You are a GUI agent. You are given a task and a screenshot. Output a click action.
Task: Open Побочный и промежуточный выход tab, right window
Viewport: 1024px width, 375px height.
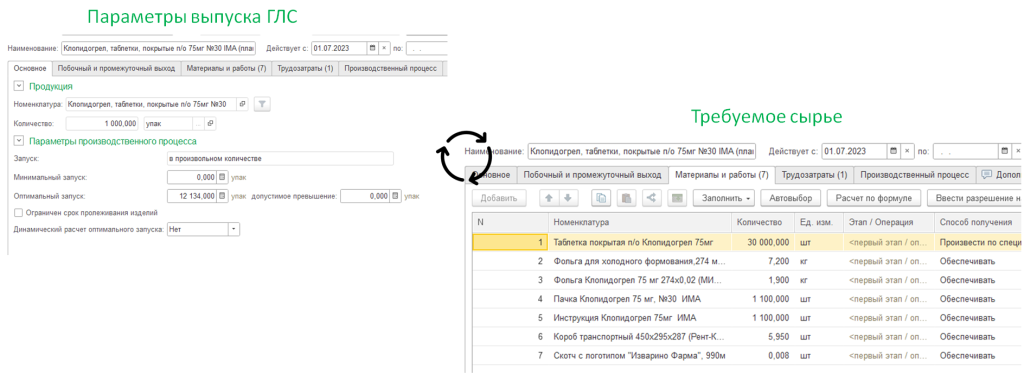click(593, 174)
